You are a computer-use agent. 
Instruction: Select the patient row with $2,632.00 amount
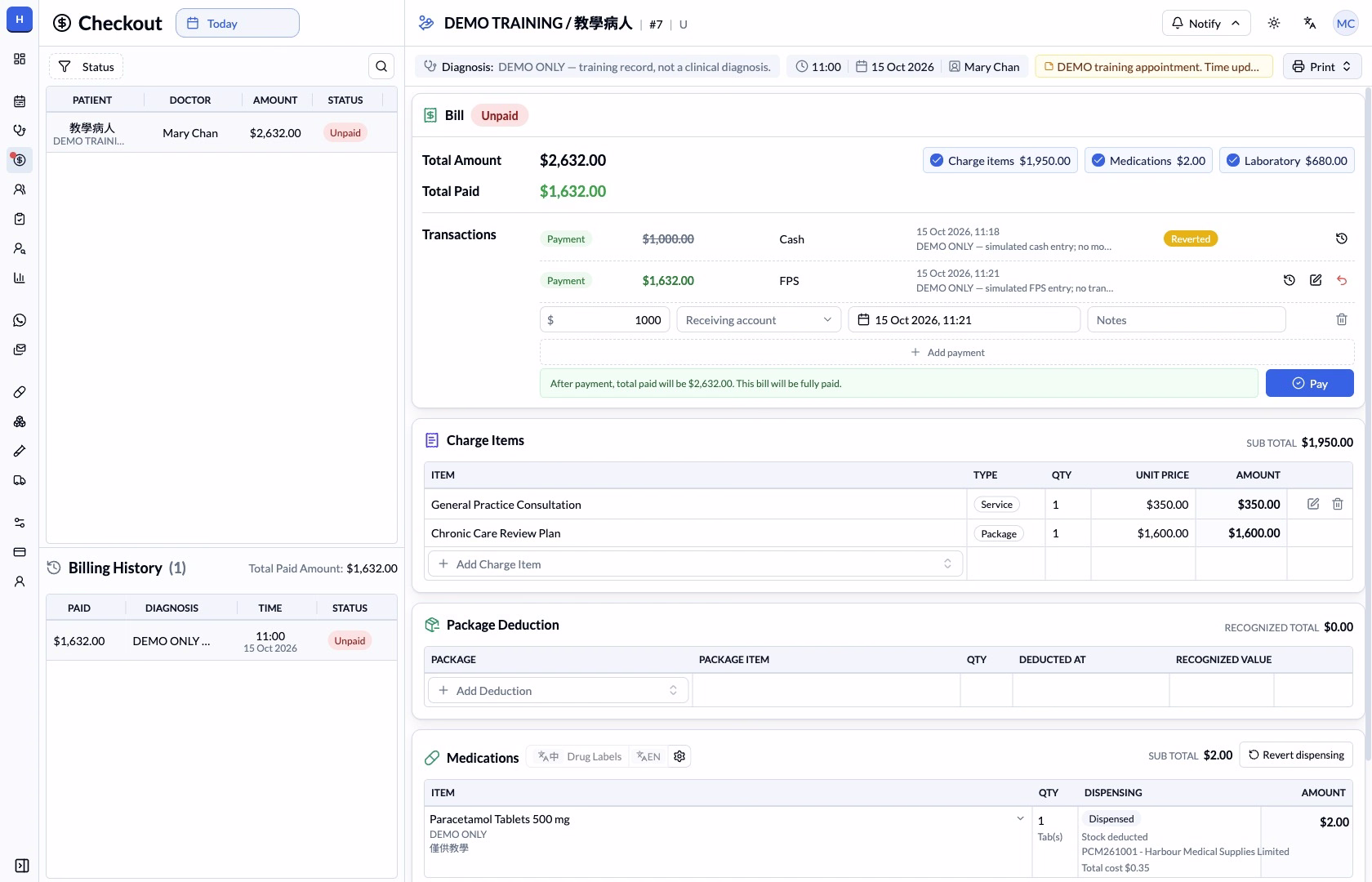point(221,132)
